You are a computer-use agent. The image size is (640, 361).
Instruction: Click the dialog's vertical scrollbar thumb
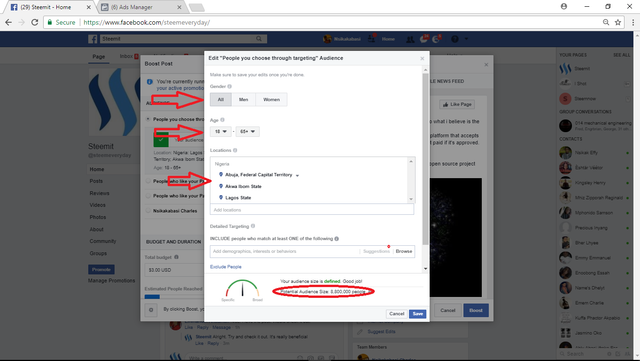[x=425, y=159]
